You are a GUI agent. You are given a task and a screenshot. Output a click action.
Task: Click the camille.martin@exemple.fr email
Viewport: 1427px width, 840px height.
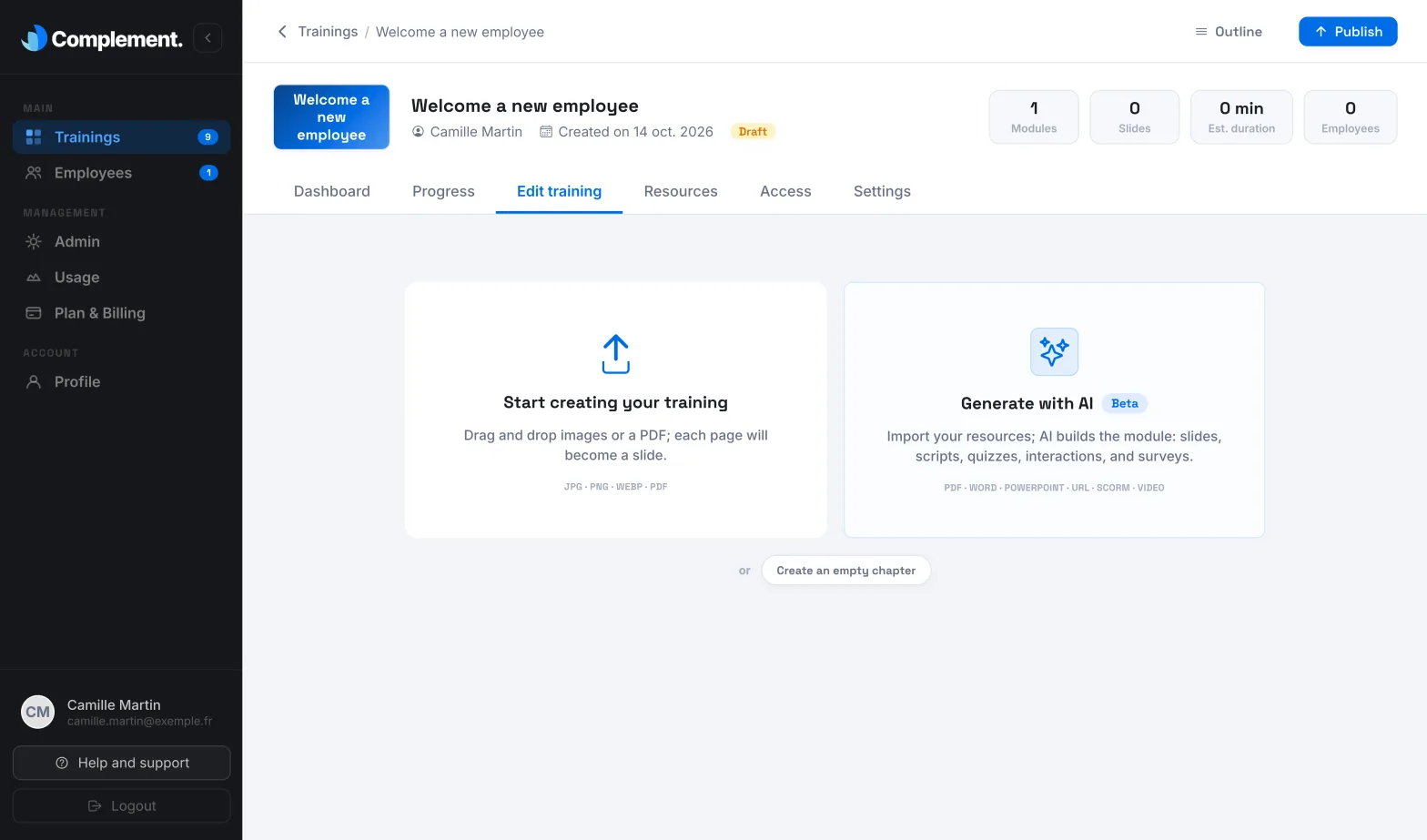[139, 722]
